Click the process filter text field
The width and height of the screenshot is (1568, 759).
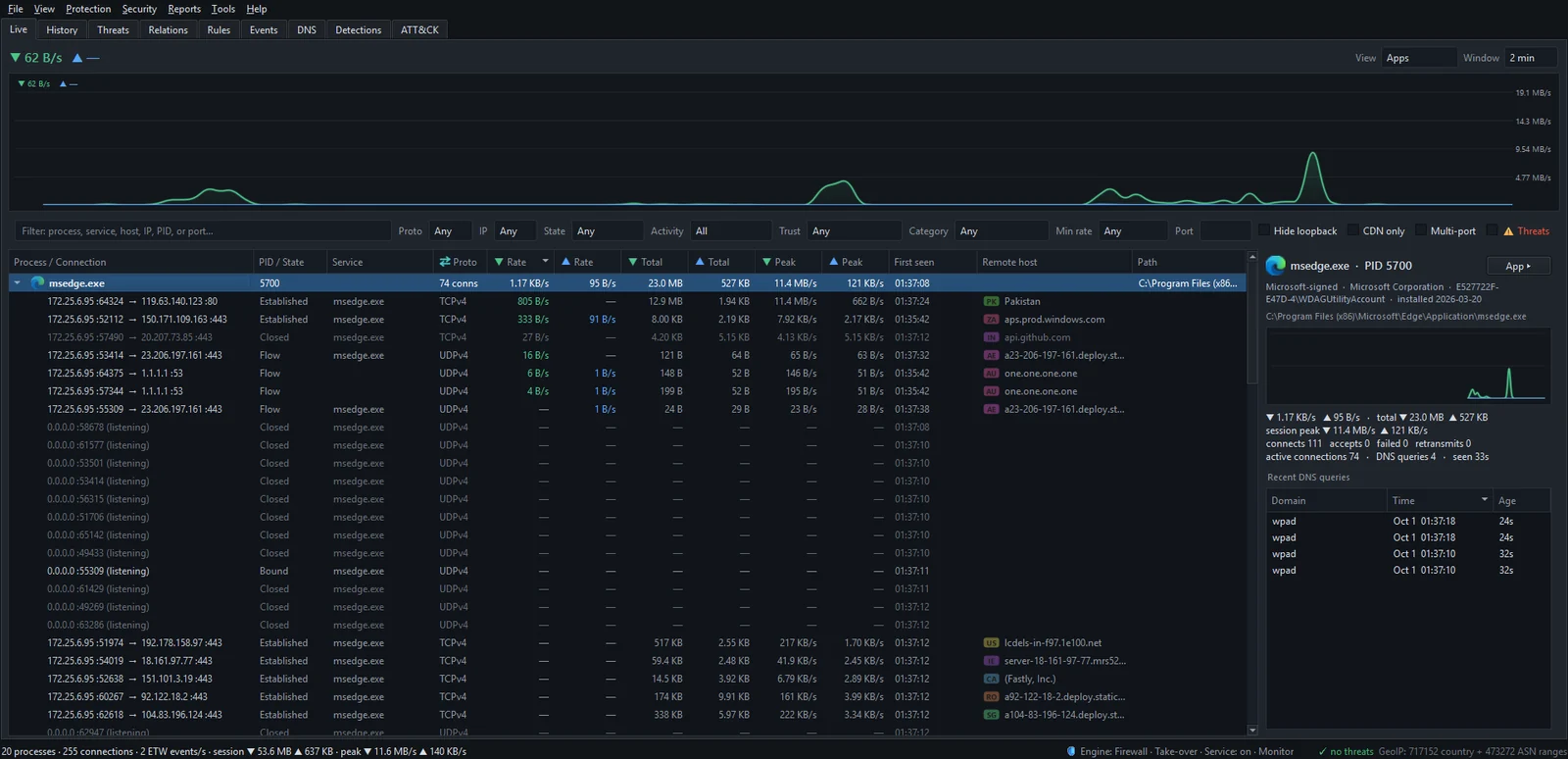(202, 231)
